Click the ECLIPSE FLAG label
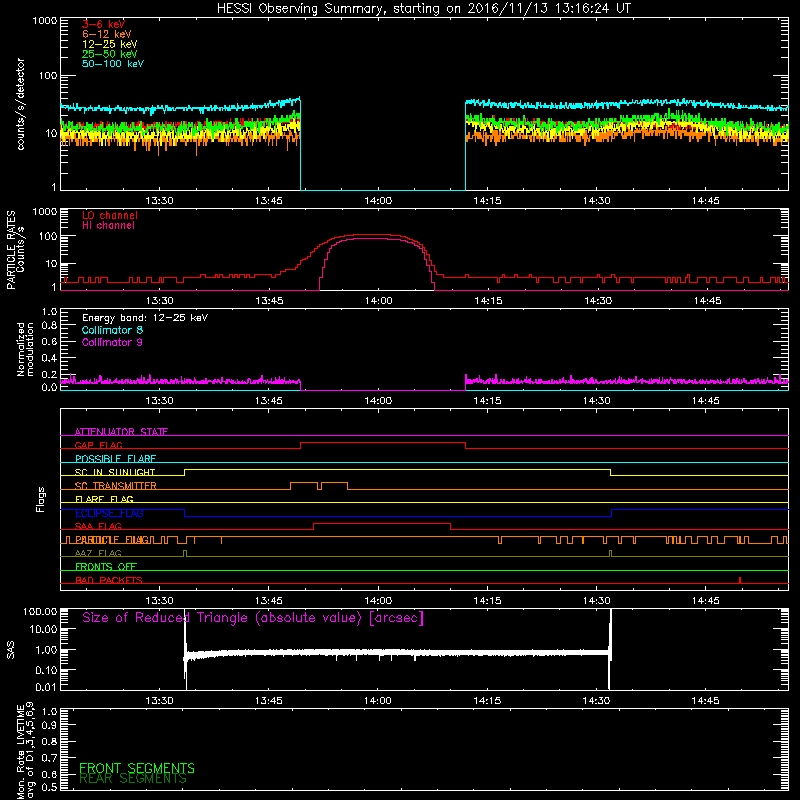The width and height of the screenshot is (800, 800). tap(109, 513)
